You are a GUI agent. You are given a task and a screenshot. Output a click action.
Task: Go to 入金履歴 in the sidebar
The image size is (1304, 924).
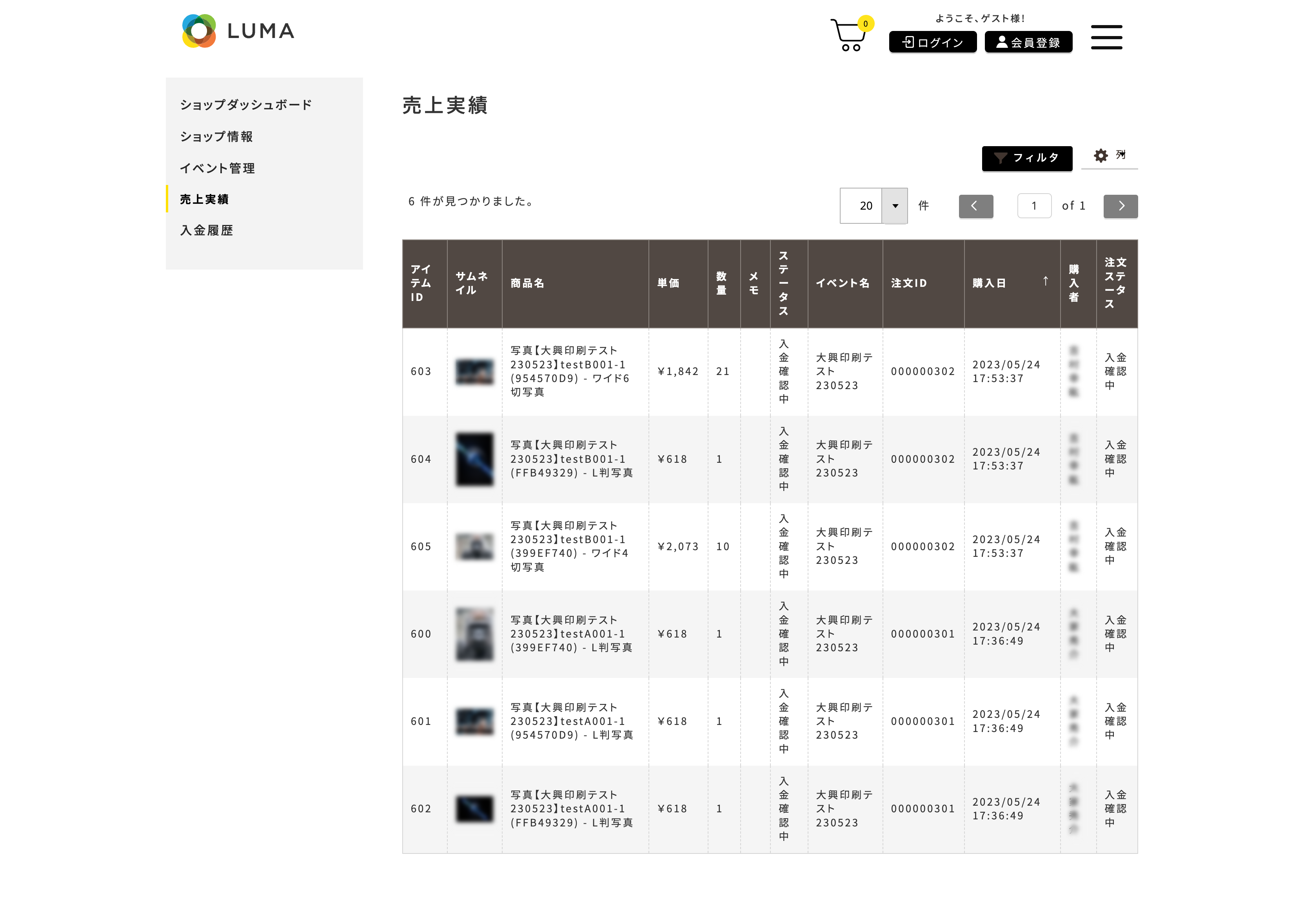[x=207, y=230]
